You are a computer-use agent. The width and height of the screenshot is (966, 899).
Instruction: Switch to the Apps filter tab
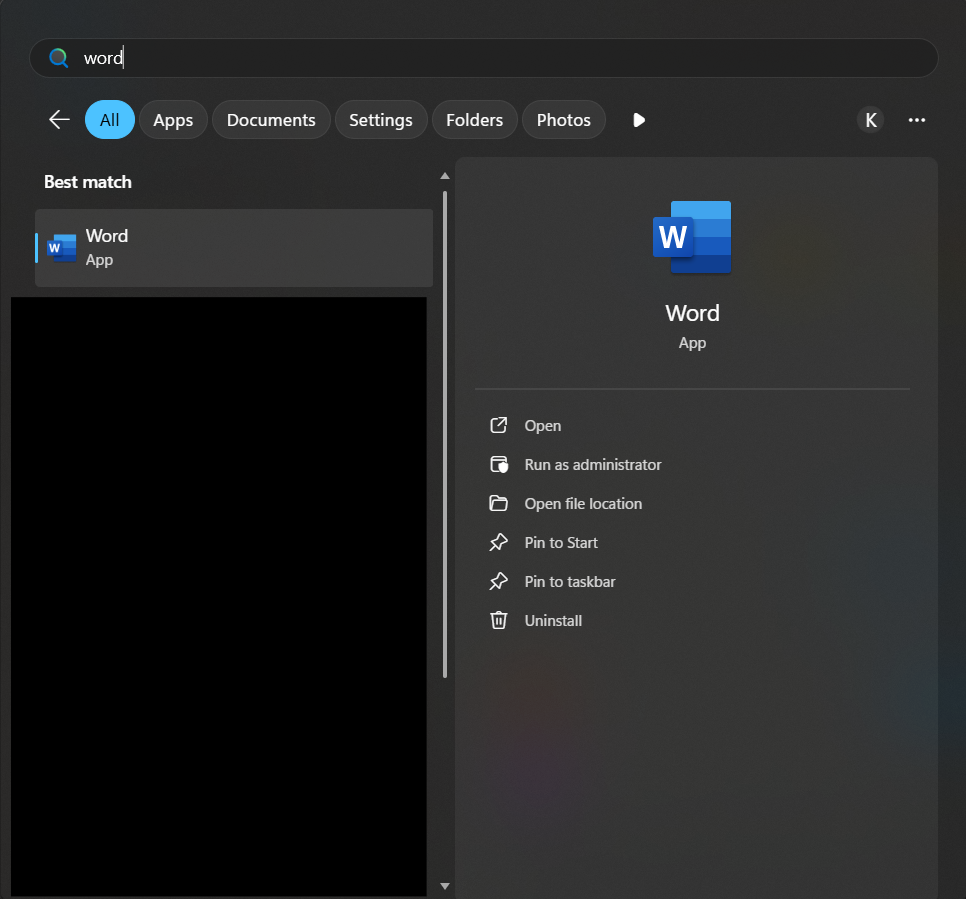coord(173,120)
